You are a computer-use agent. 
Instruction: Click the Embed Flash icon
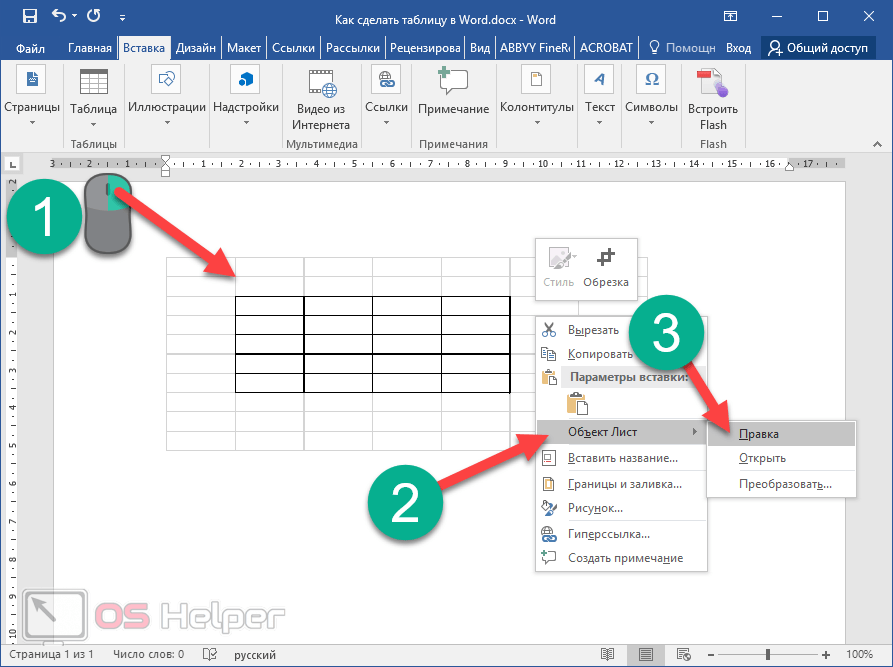[712, 82]
